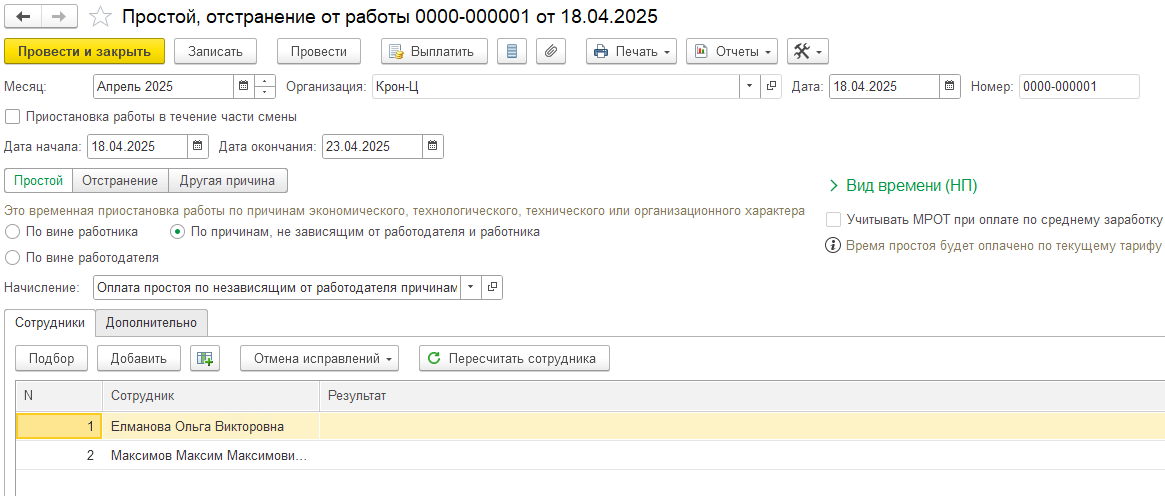Click the add-rows table icon button

pyautogui.click(x=205, y=358)
